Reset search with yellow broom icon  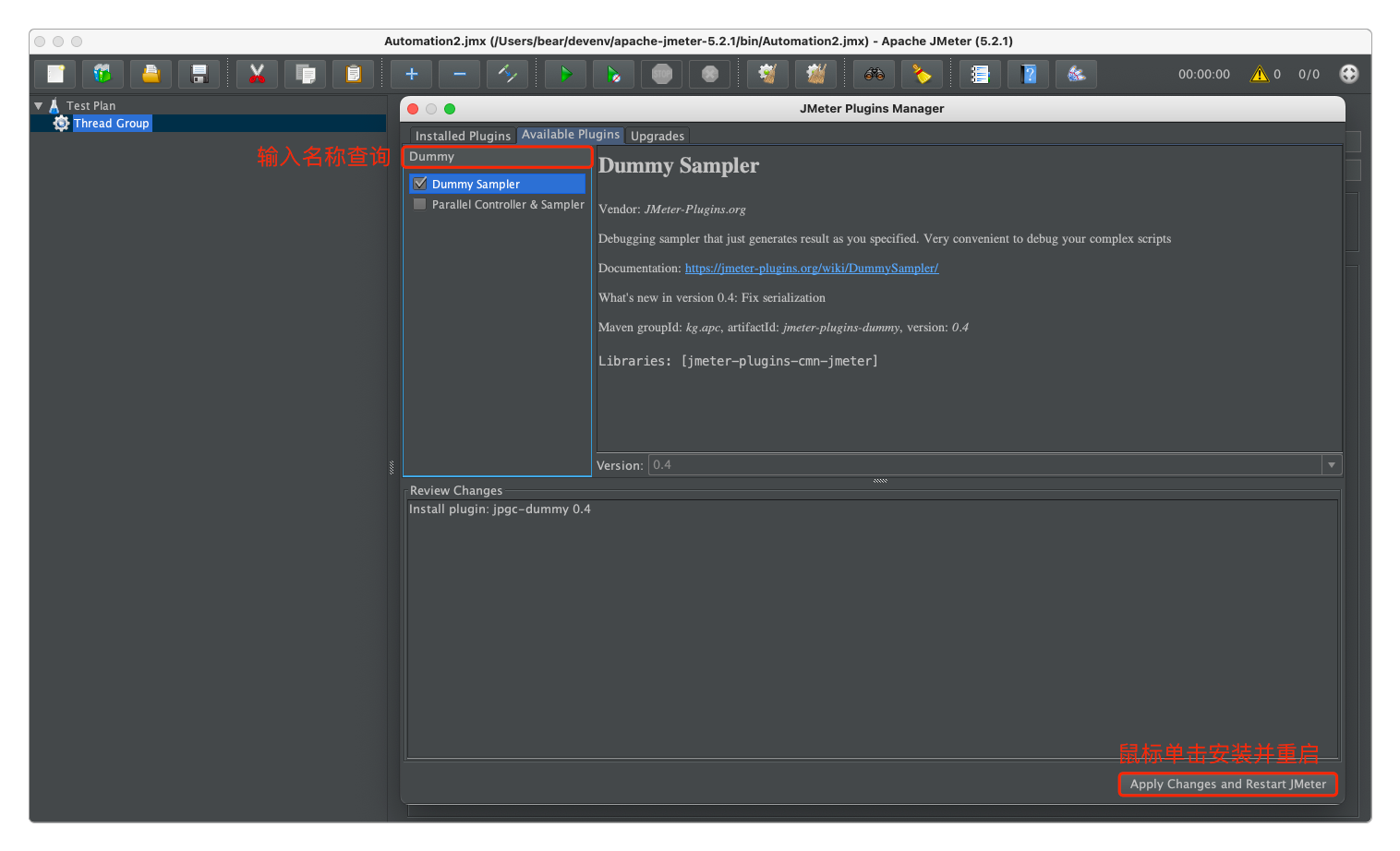click(x=922, y=74)
